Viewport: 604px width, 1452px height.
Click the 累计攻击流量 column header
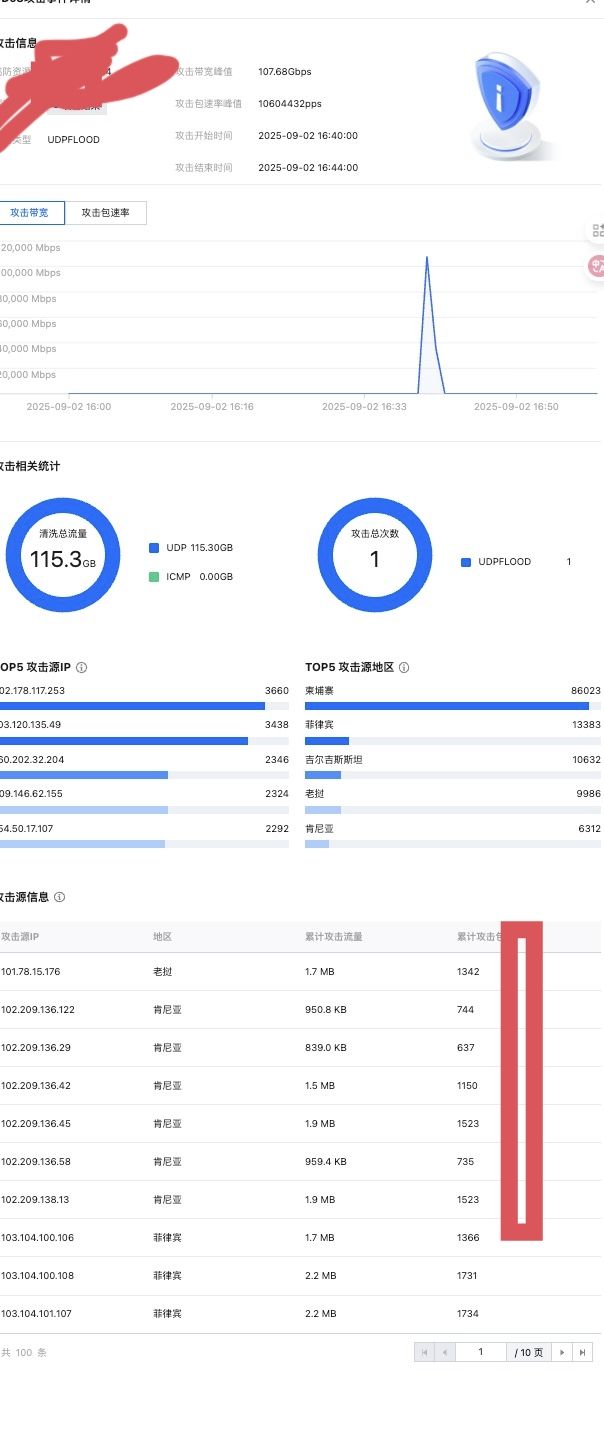(334, 937)
